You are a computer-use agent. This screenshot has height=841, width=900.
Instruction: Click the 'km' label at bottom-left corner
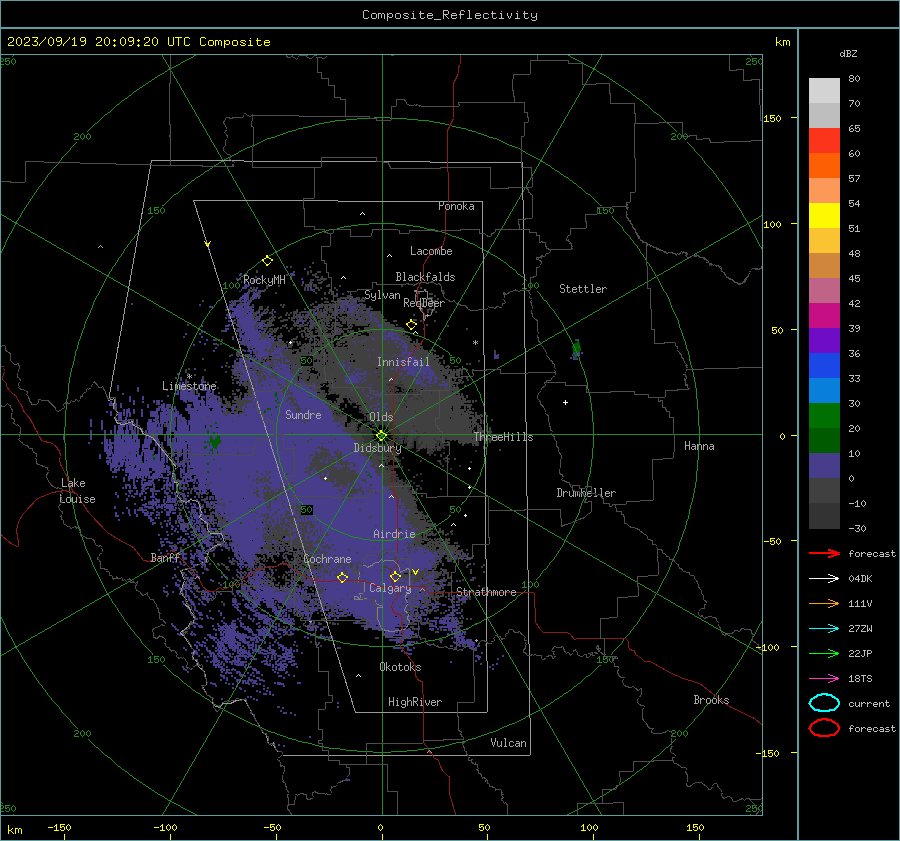click(x=15, y=830)
